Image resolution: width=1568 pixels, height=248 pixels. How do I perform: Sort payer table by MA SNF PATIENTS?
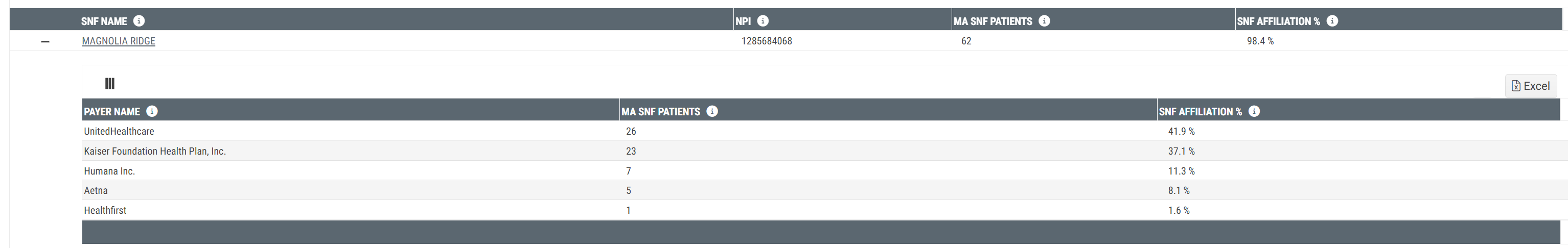pyautogui.click(x=660, y=111)
